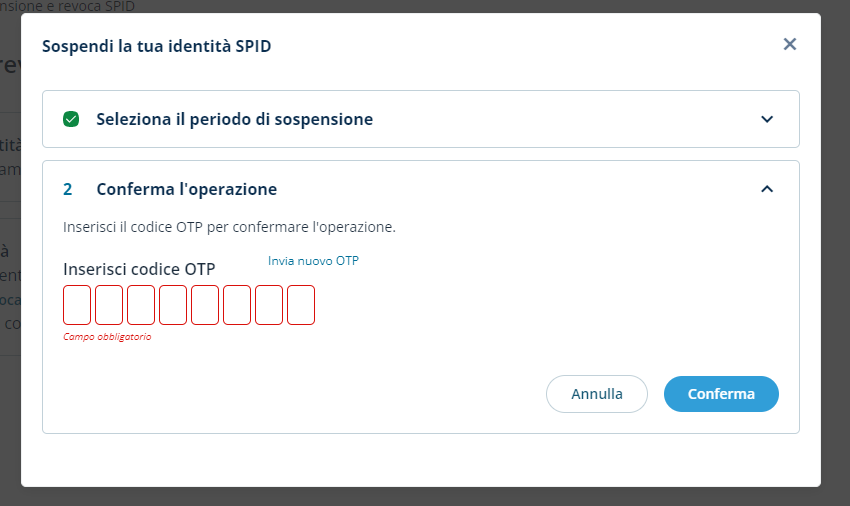Focus the fourth OTP digit box
850x506 pixels.
click(x=173, y=305)
